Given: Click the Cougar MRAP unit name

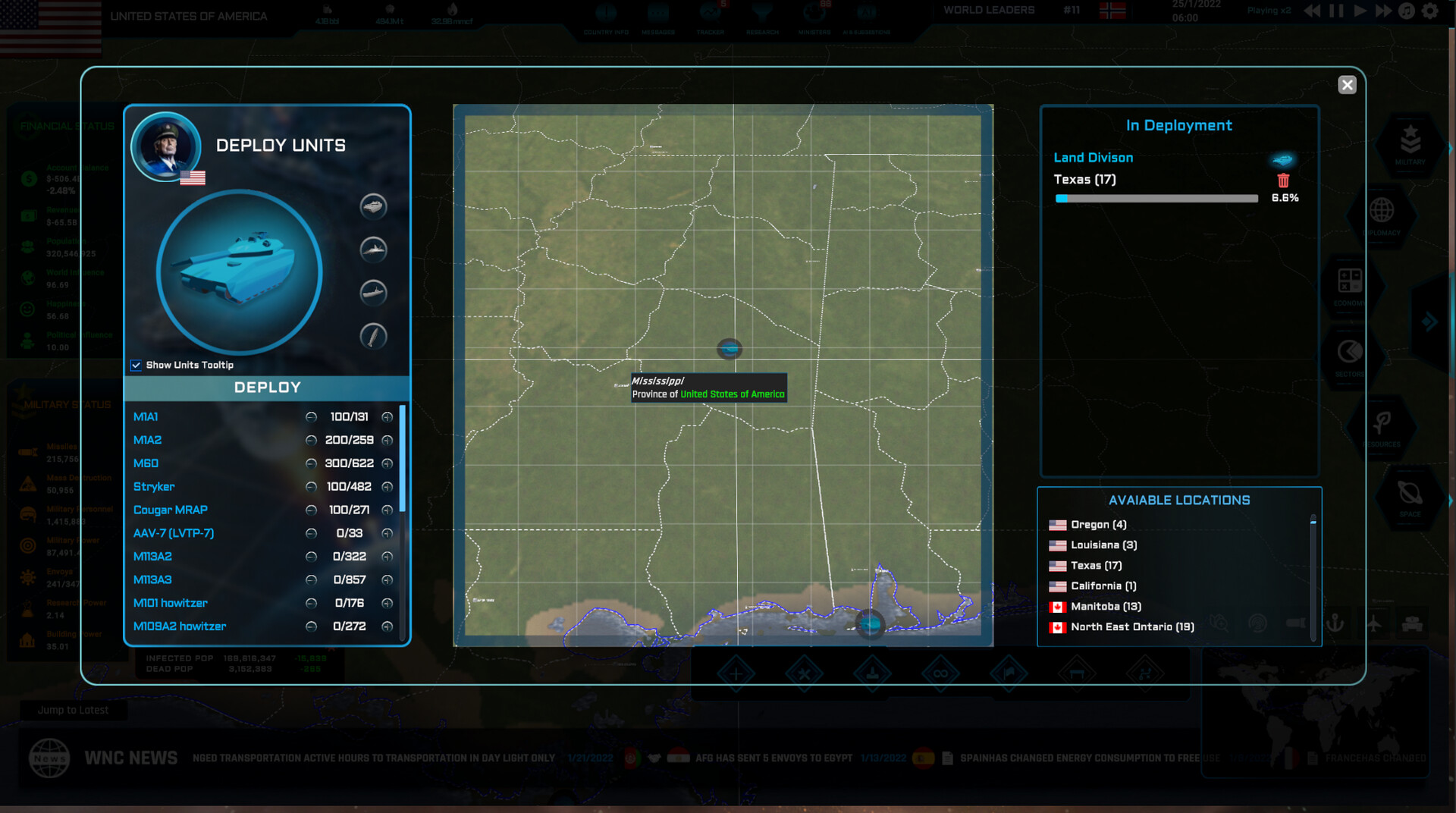Looking at the screenshot, I should (x=171, y=510).
